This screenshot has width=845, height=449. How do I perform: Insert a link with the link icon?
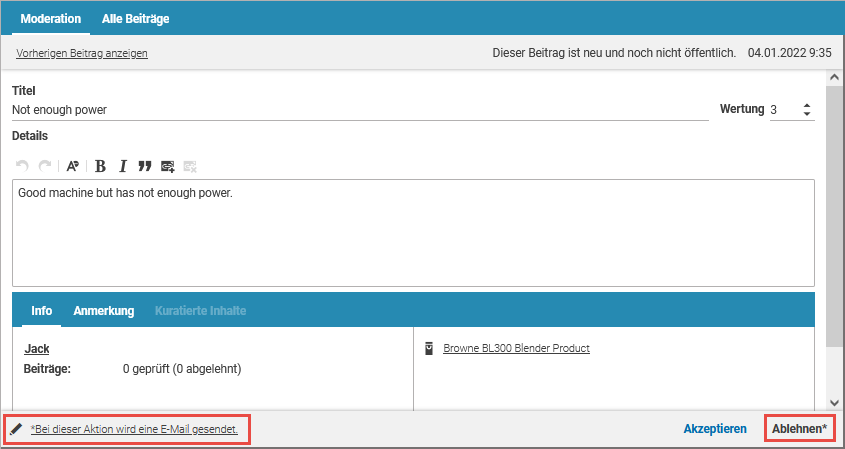168,166
